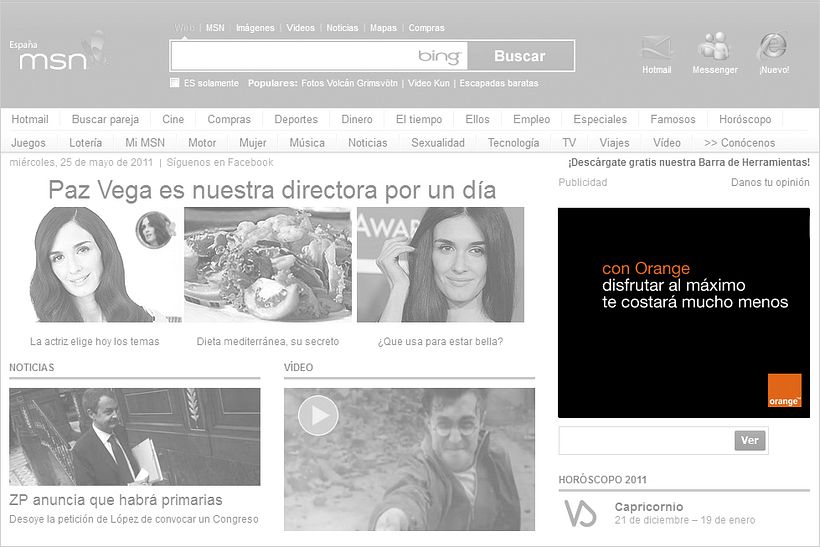Open the Horóscopo navigation item
The image size is (820, 547).
(745, 119)
